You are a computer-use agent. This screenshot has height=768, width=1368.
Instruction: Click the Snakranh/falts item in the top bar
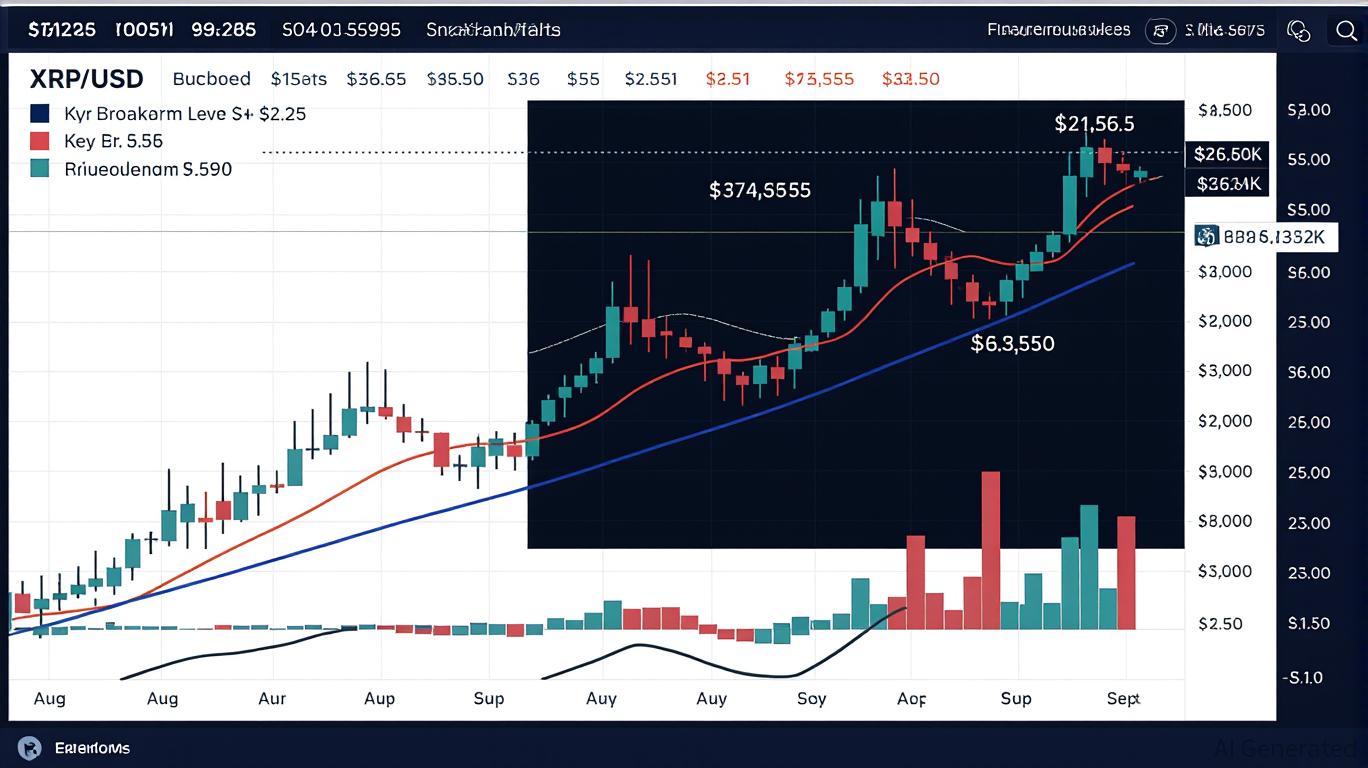[x=493, y=30]
